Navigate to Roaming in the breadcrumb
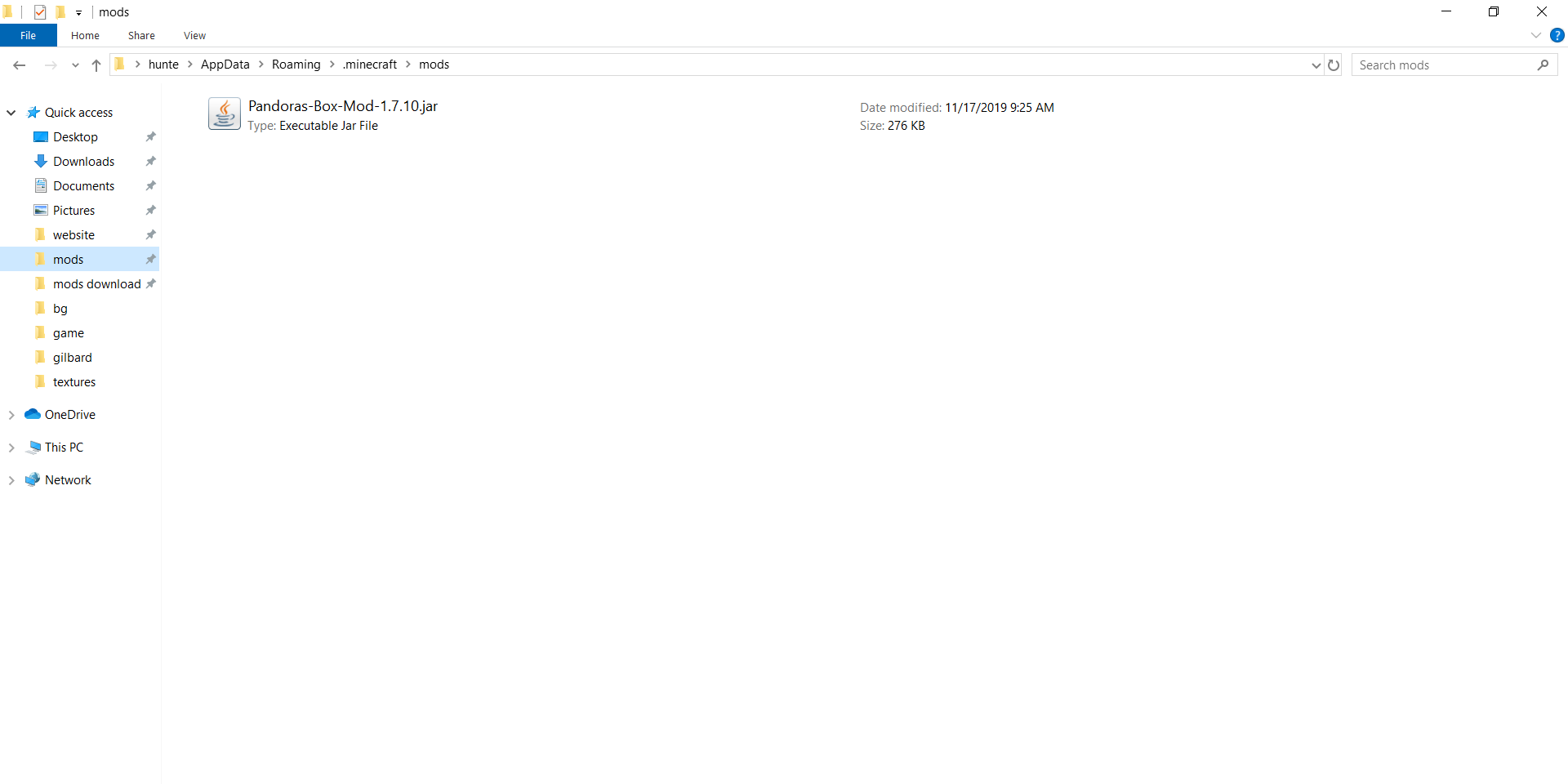The height and width of the screenshot is (784, 1568). tap(296, 65)
